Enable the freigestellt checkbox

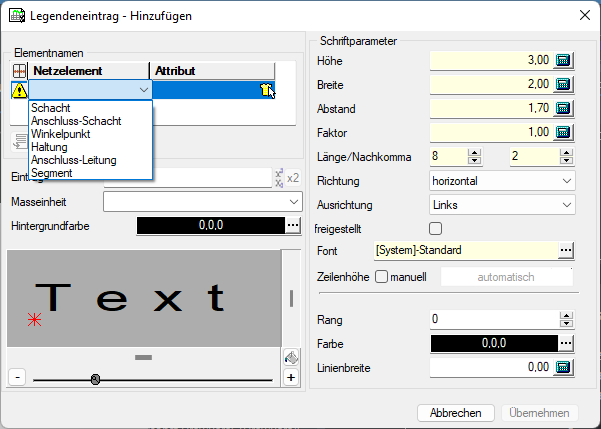[x=435, y=228]
